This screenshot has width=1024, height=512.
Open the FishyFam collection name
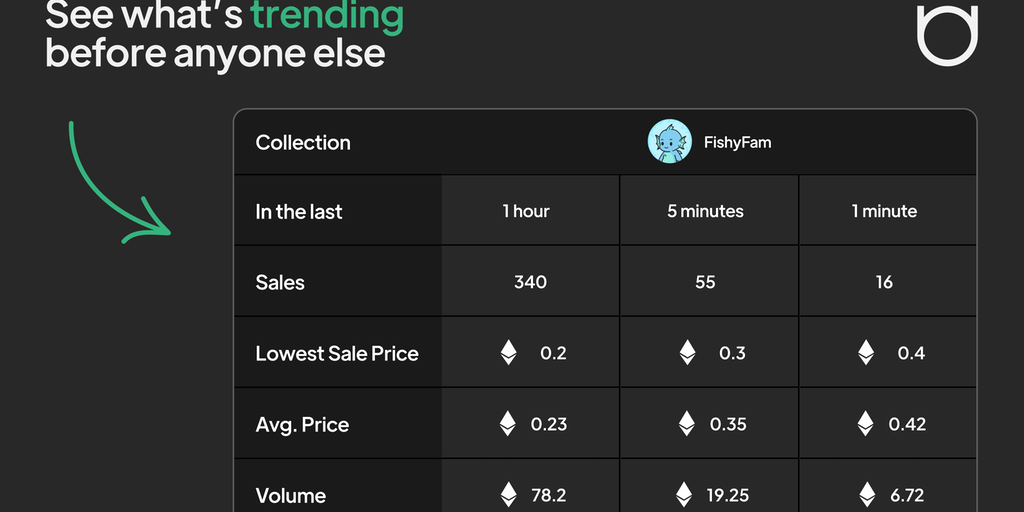pyautogui.click(x=737, y=143)
